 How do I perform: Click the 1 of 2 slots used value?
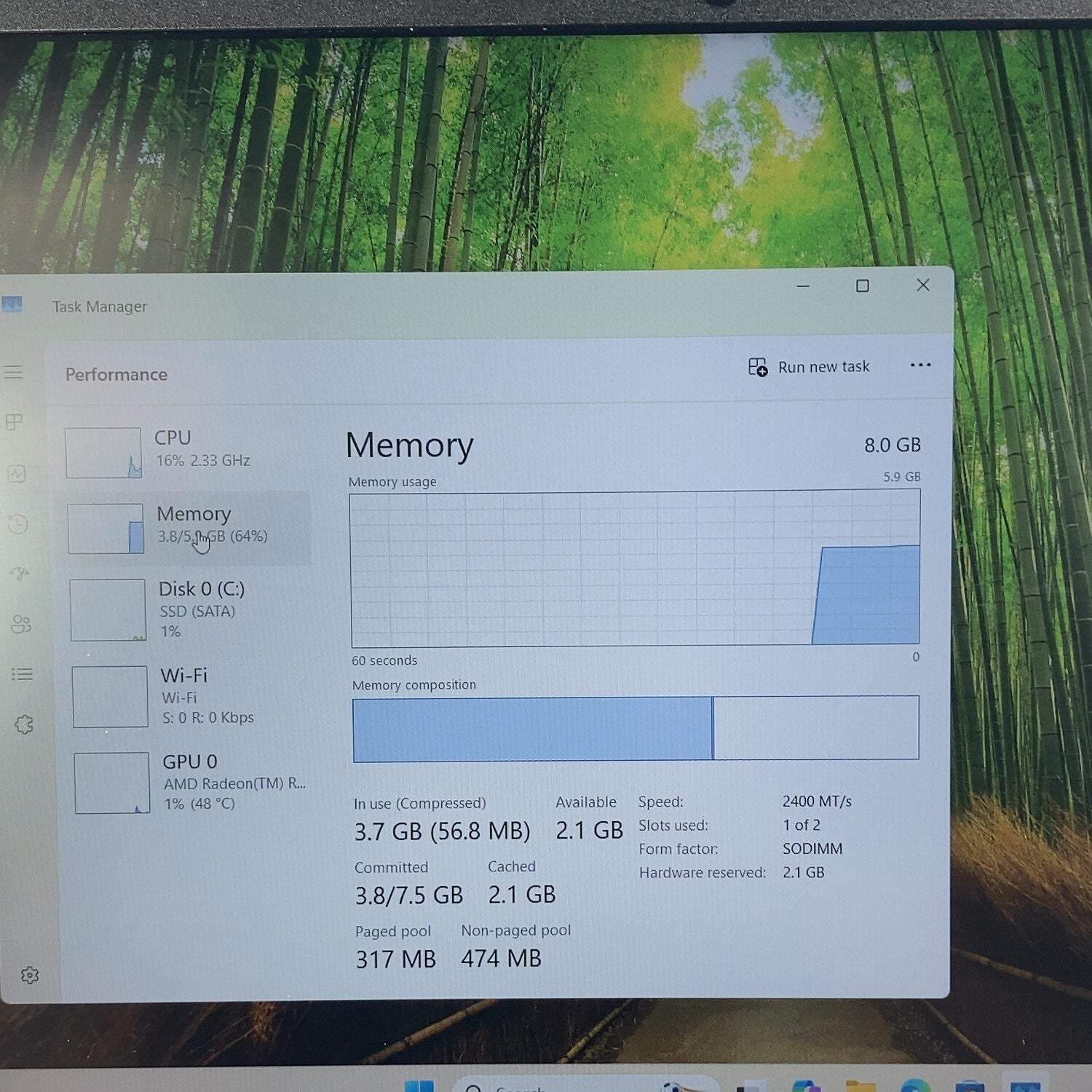802,825
